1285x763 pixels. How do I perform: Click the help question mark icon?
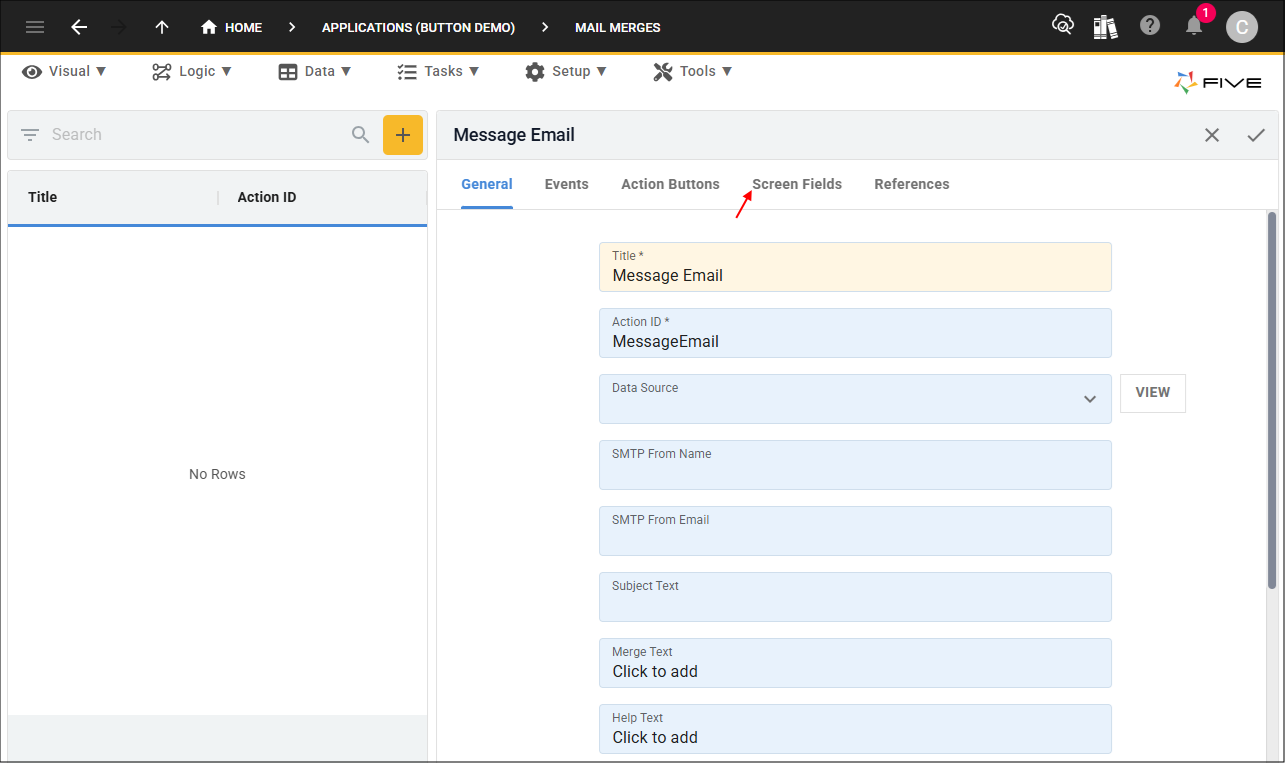coord(1150,26)
